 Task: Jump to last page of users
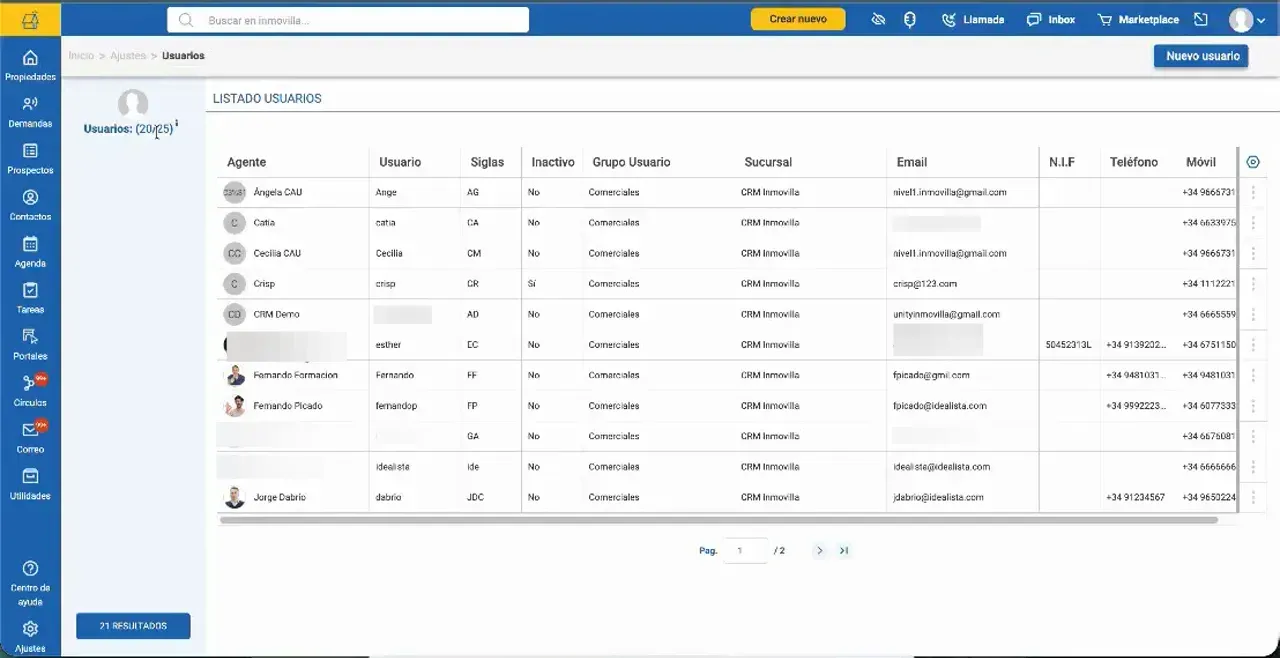844,551
